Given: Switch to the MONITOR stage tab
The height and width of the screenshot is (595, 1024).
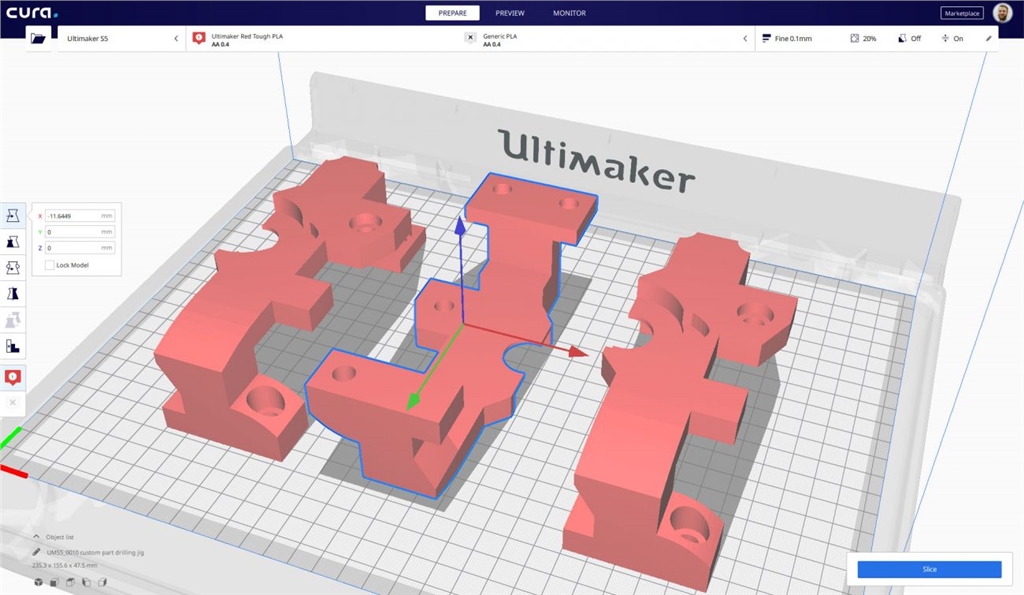Looking at the screenshot, I should [569, 13].
